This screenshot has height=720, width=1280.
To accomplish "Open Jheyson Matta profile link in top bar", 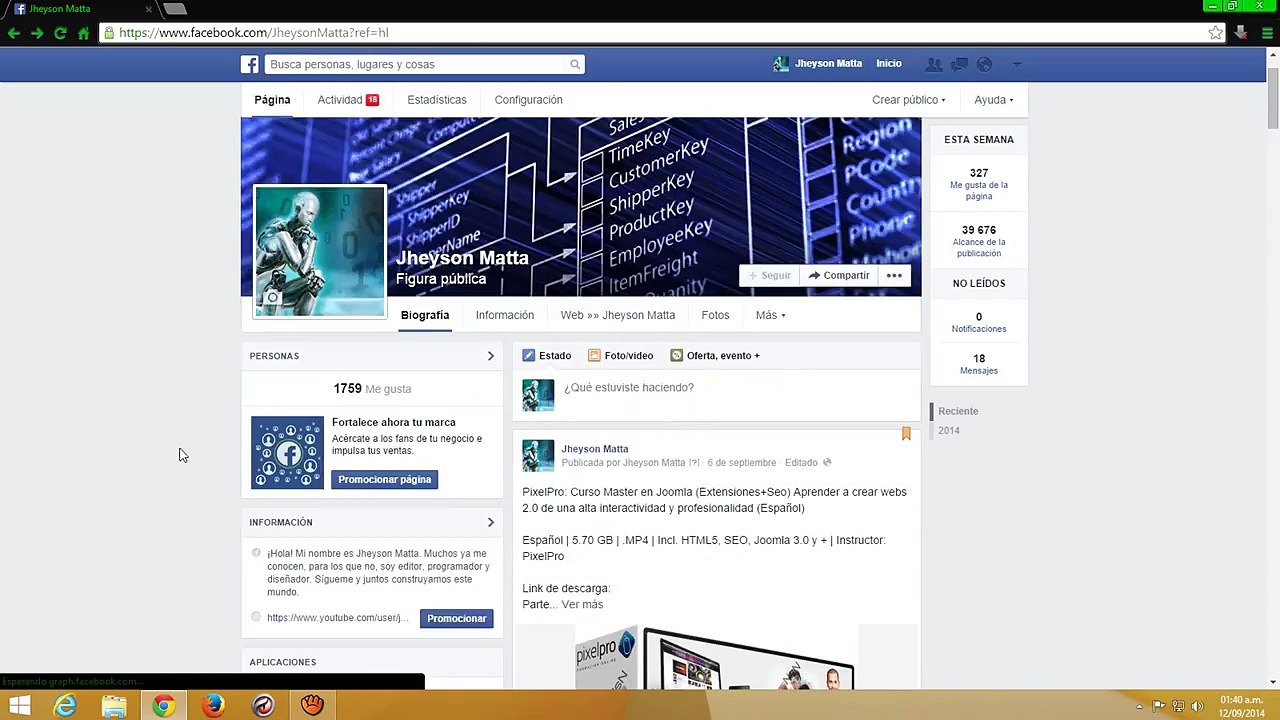I will [x=818, y=63].
